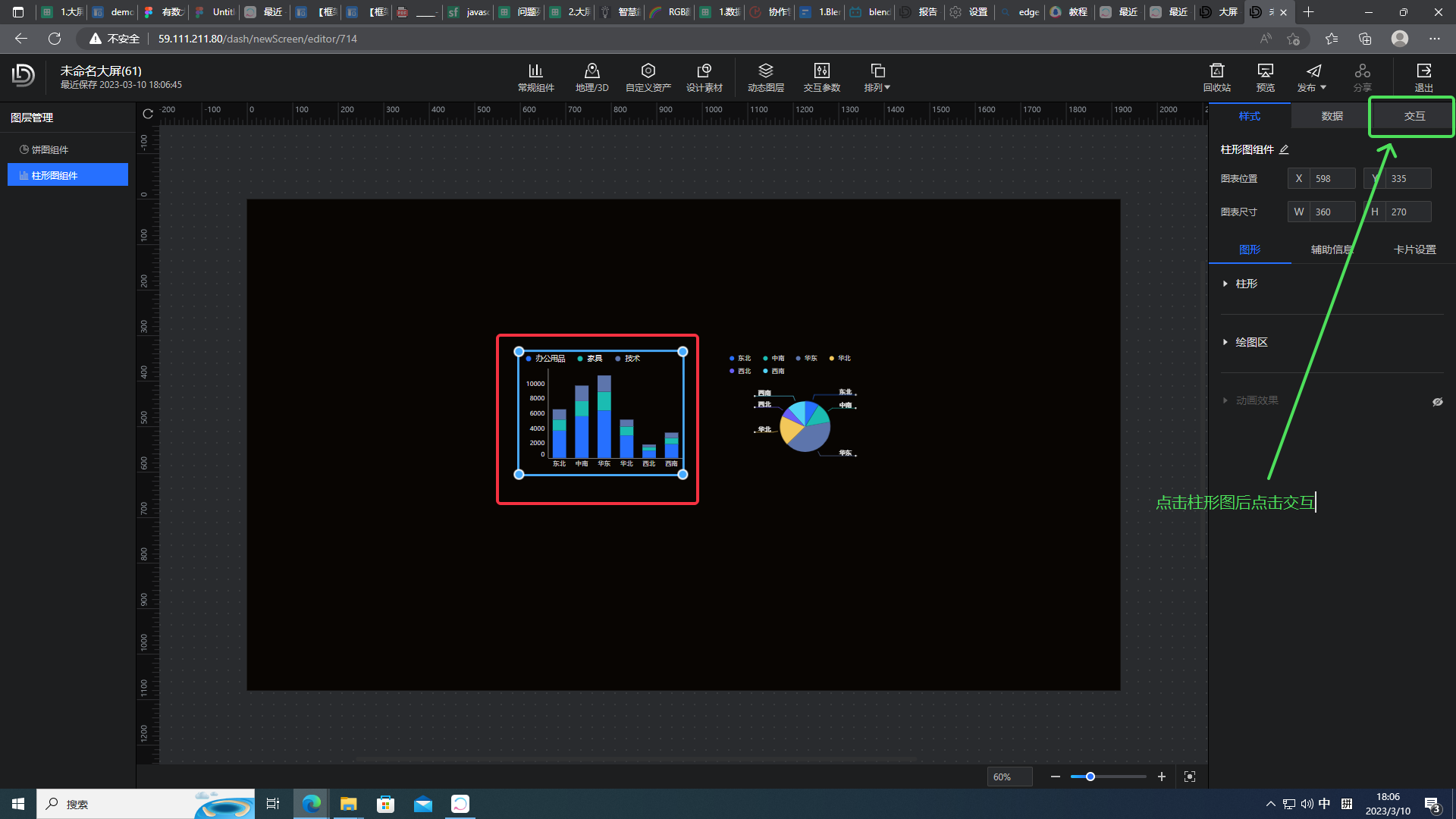This screenshot has width=1456, height=819.
Task: Open the Mail app from taskbar
Action: 422,804
